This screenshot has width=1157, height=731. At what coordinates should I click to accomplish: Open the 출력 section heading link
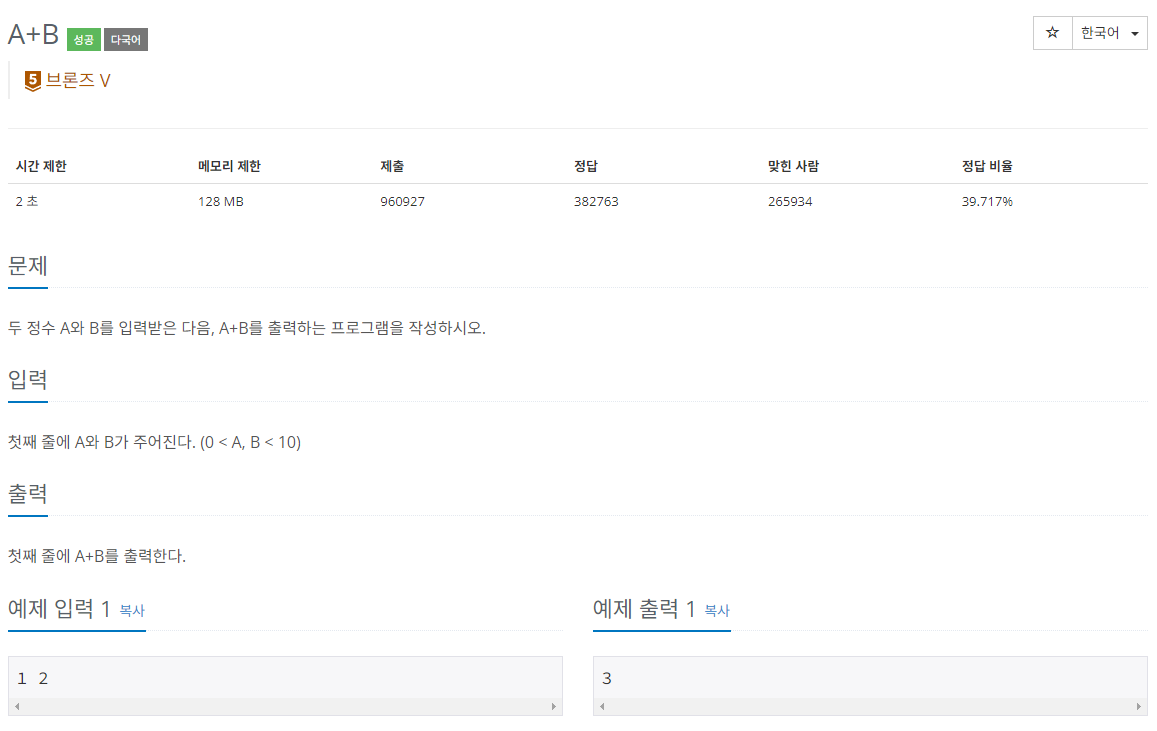(x=27, y=494)
